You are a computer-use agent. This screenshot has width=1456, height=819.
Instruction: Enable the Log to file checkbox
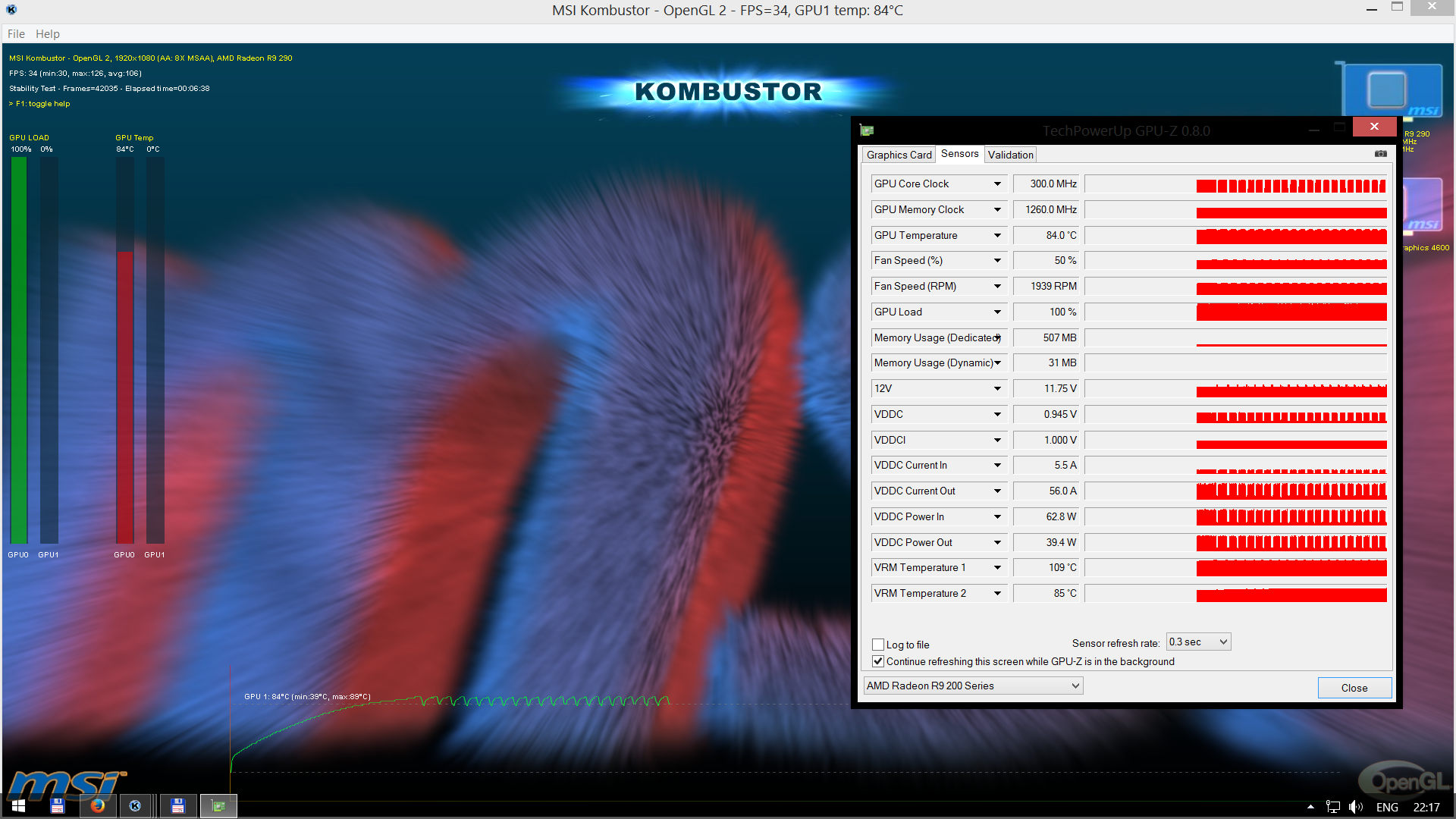pyautogui.click(x=878, y=645)
